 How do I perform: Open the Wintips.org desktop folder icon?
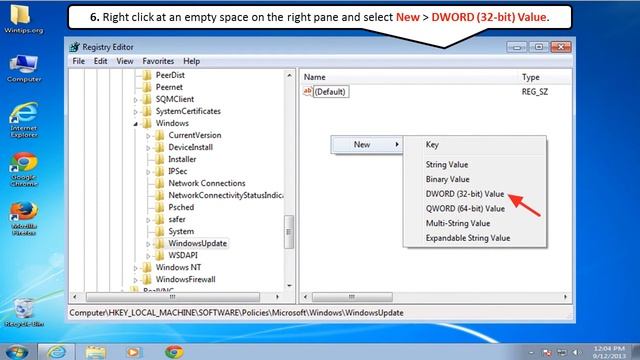23,19
